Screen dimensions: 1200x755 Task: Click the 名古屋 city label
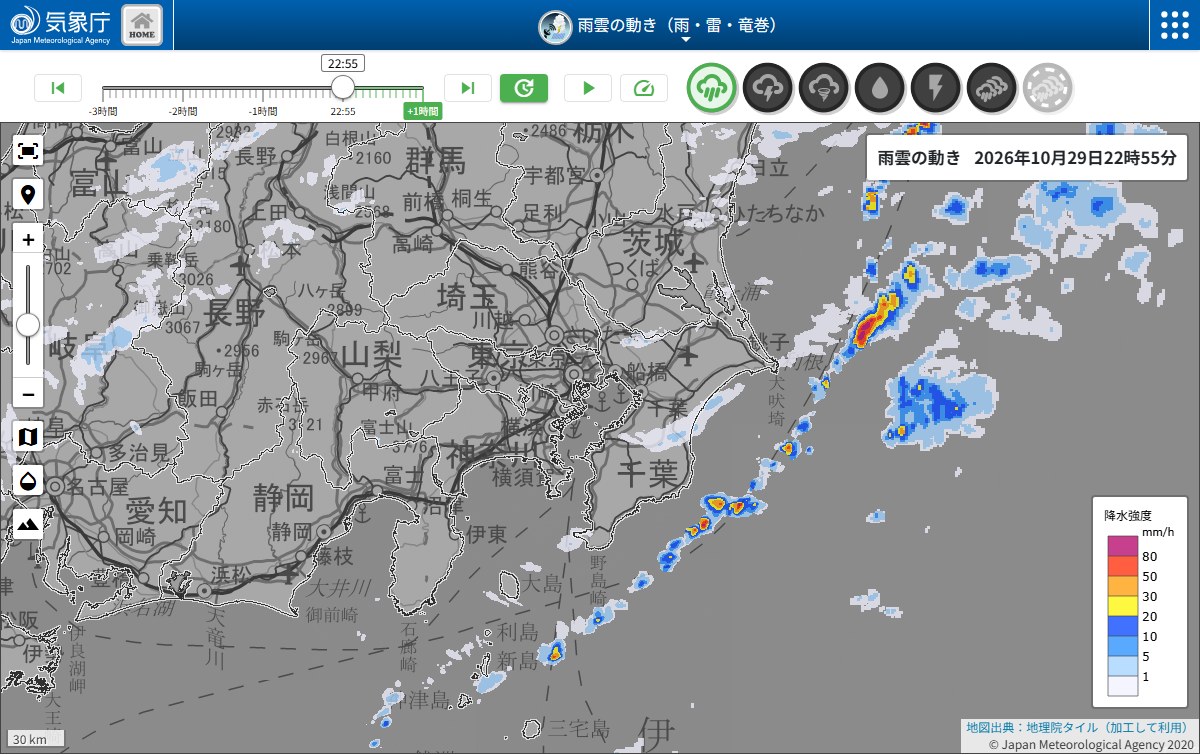(99, 486)
